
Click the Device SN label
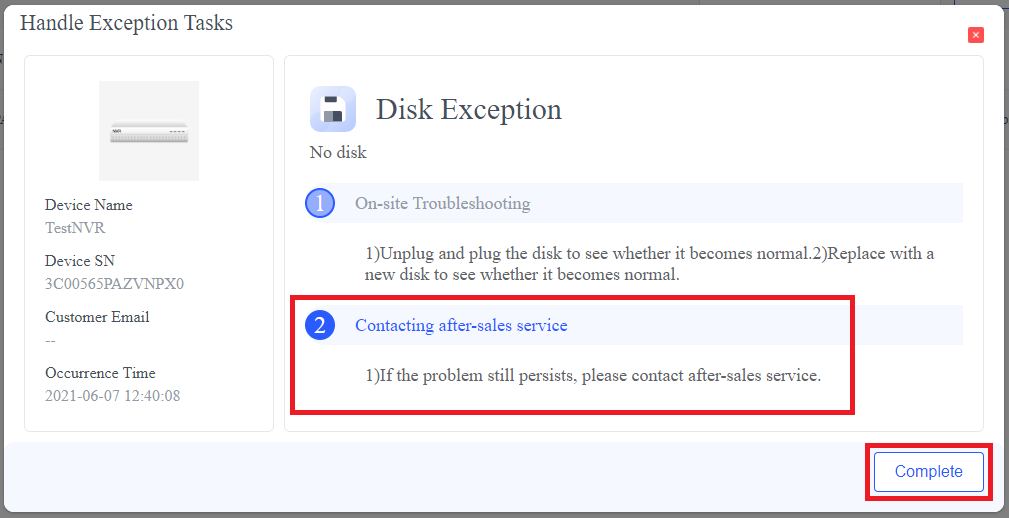(x=80, y=261)
